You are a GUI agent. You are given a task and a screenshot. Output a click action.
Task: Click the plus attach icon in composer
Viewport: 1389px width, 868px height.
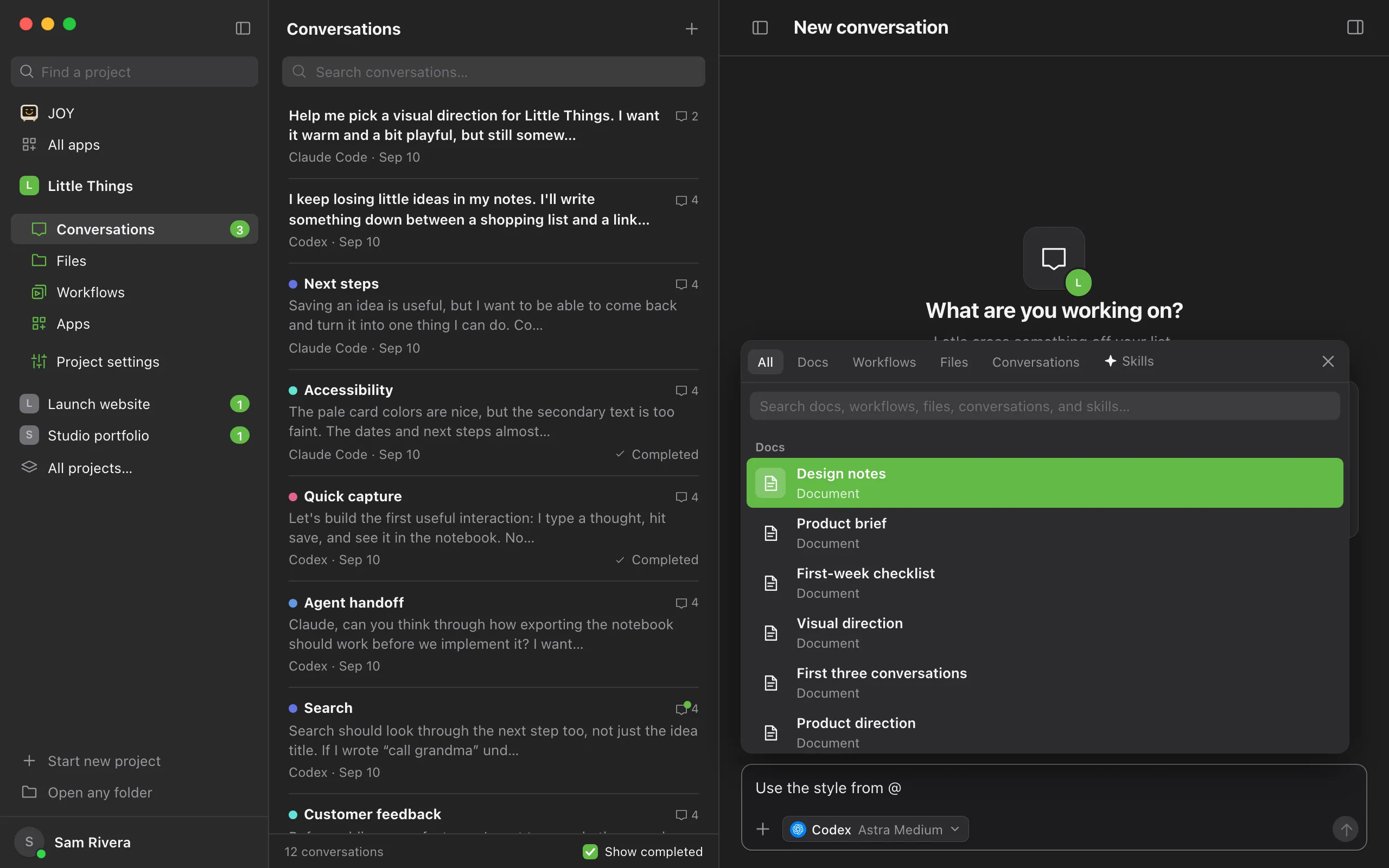pyautogui.click(x=763, y=829)
